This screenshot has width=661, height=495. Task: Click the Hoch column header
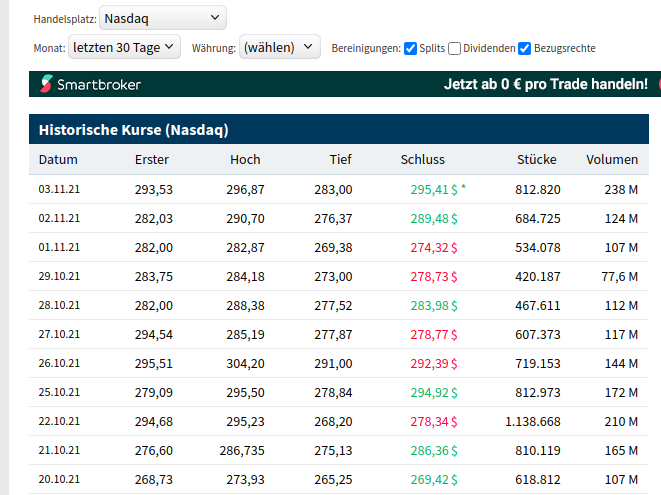click(245, 160)
